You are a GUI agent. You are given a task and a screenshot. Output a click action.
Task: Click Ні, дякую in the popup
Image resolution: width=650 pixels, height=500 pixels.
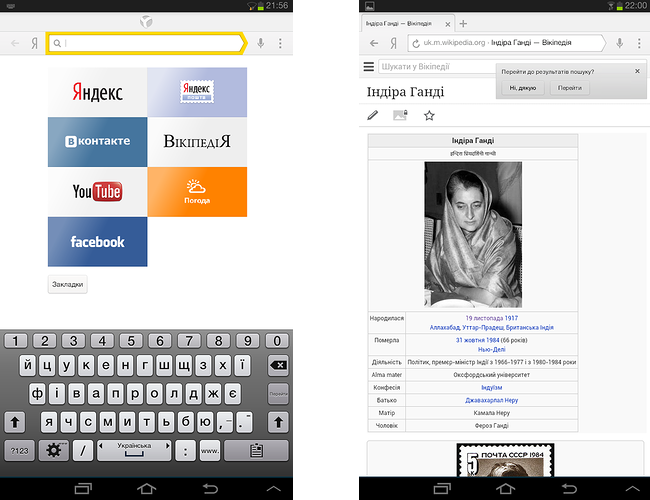coord(523,88)
